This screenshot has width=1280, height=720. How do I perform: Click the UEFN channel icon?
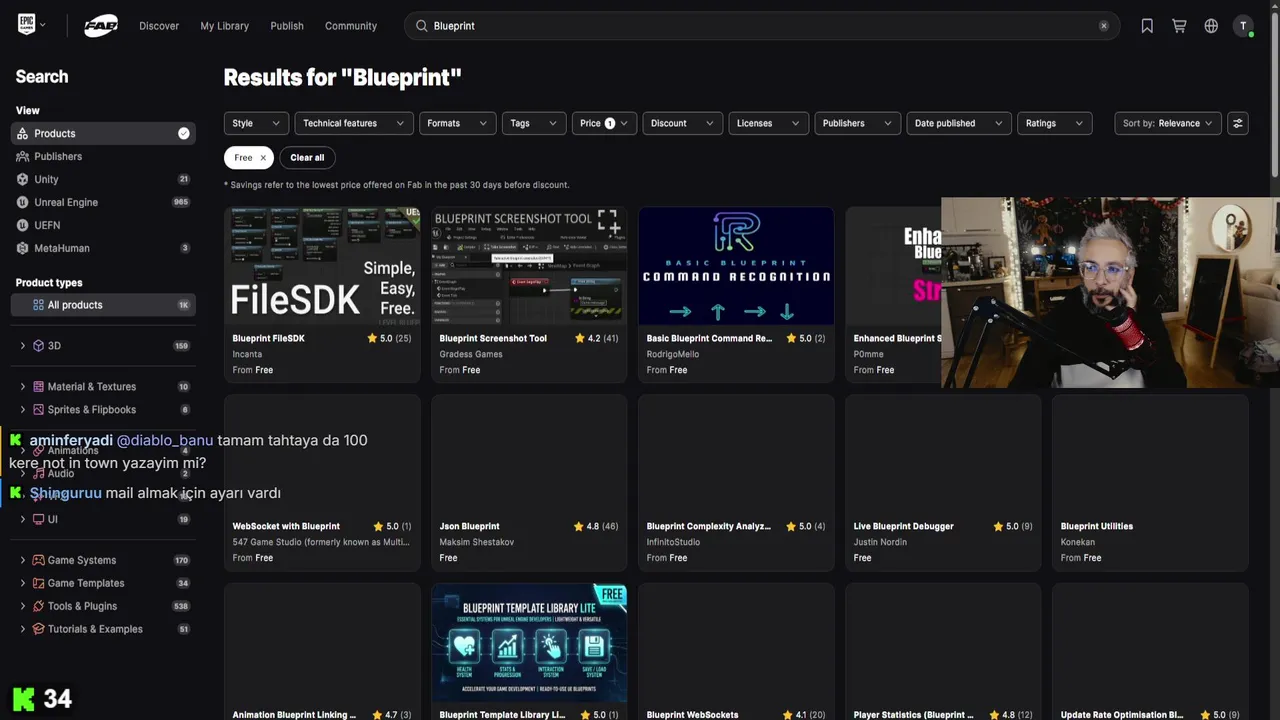coord(23,225)
